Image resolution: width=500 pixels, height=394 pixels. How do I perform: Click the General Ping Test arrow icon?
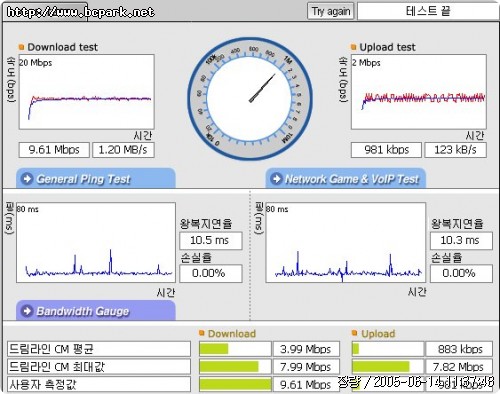pyautogui.click(x=27, y=179)
